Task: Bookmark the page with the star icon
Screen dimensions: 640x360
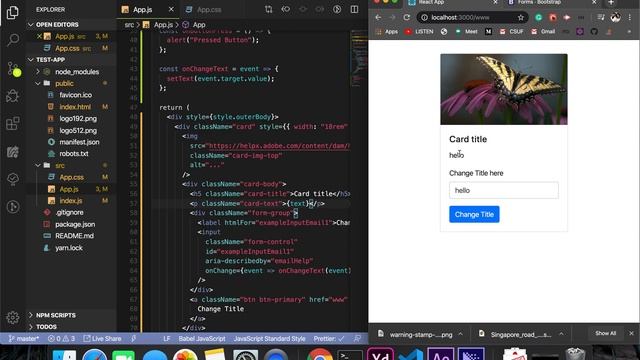Action: point(520,17)
